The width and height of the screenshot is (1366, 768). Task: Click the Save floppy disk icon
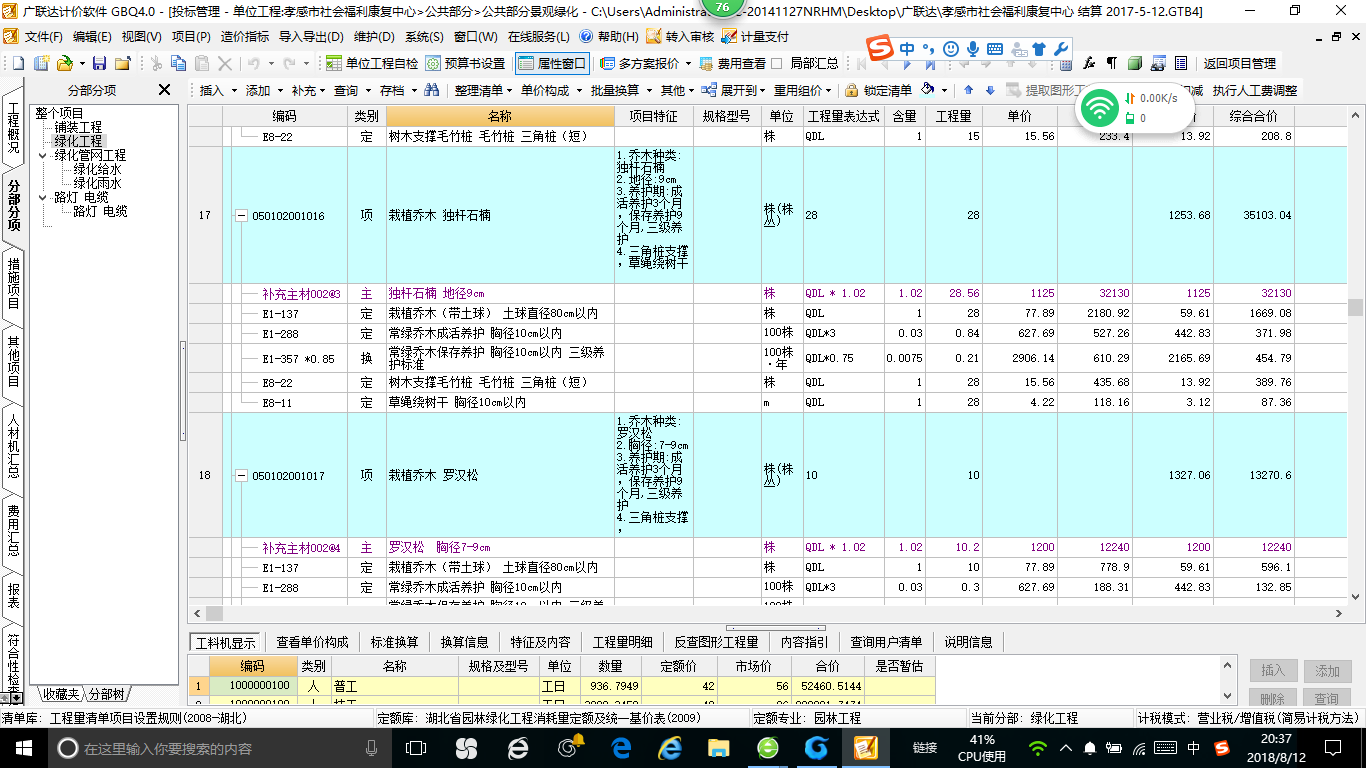coord(101,63)
